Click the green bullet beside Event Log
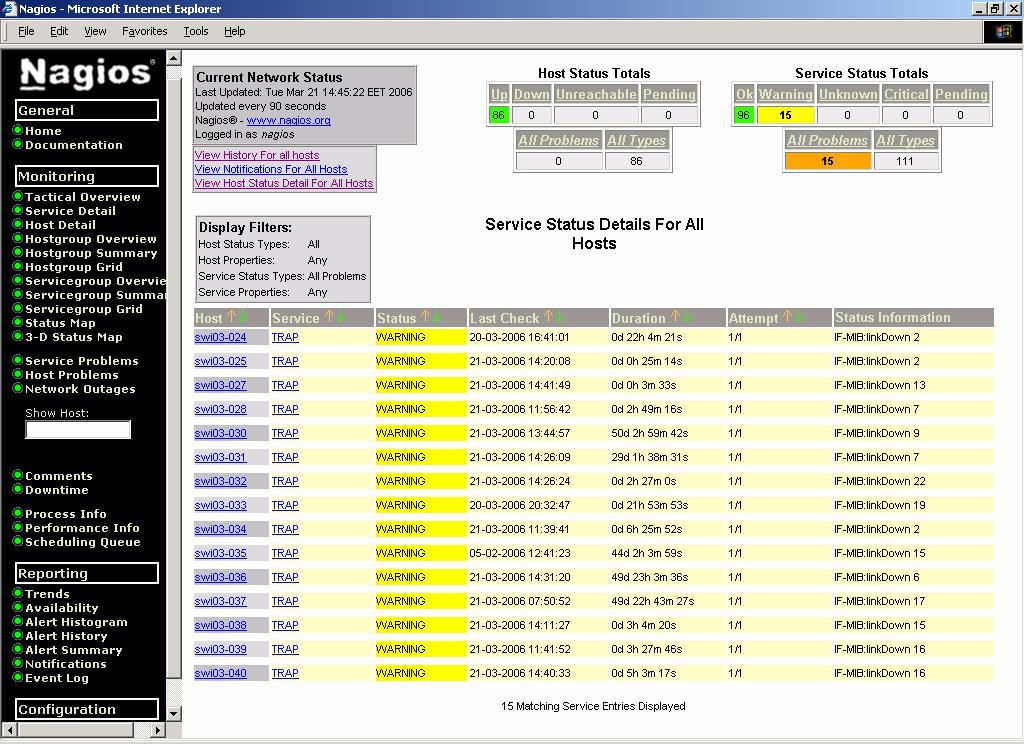Image resolution: width=1024 pixels, height=744 pixels. [x=18, y=677]
